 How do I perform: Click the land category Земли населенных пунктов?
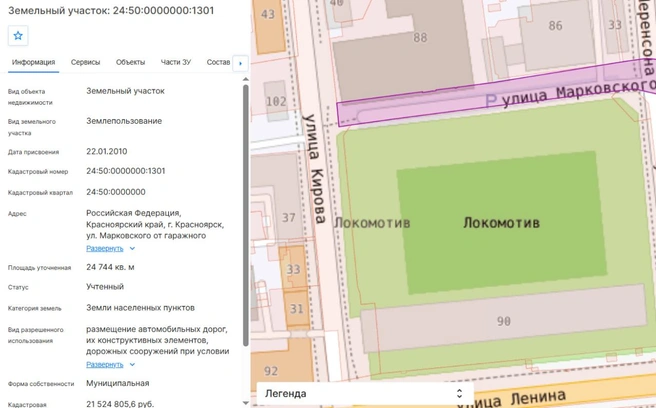click(x=140, y=308)
